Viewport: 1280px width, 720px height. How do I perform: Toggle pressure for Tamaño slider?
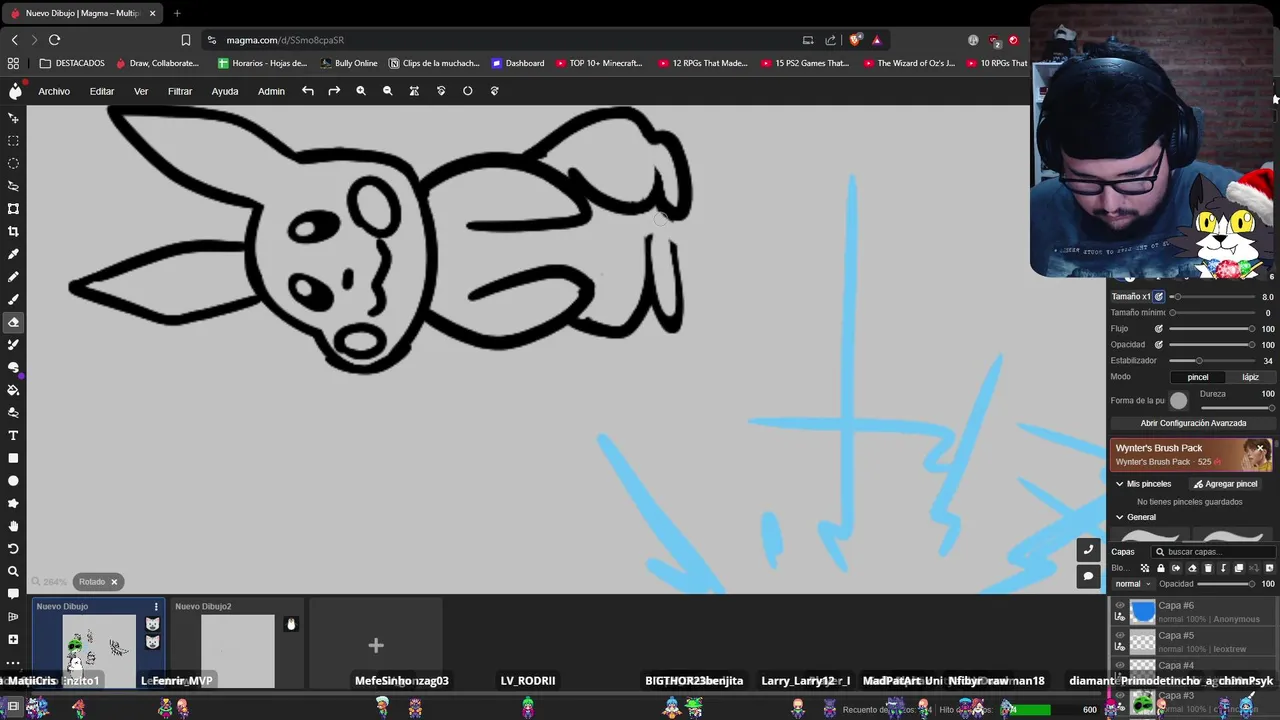(1159, 296)
